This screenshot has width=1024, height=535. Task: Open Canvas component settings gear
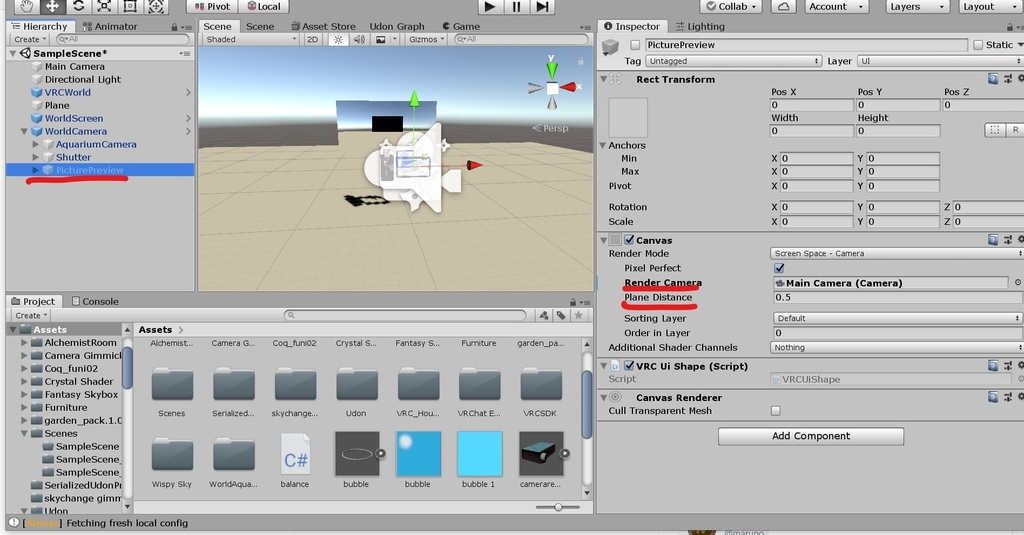pos(1020,240)
